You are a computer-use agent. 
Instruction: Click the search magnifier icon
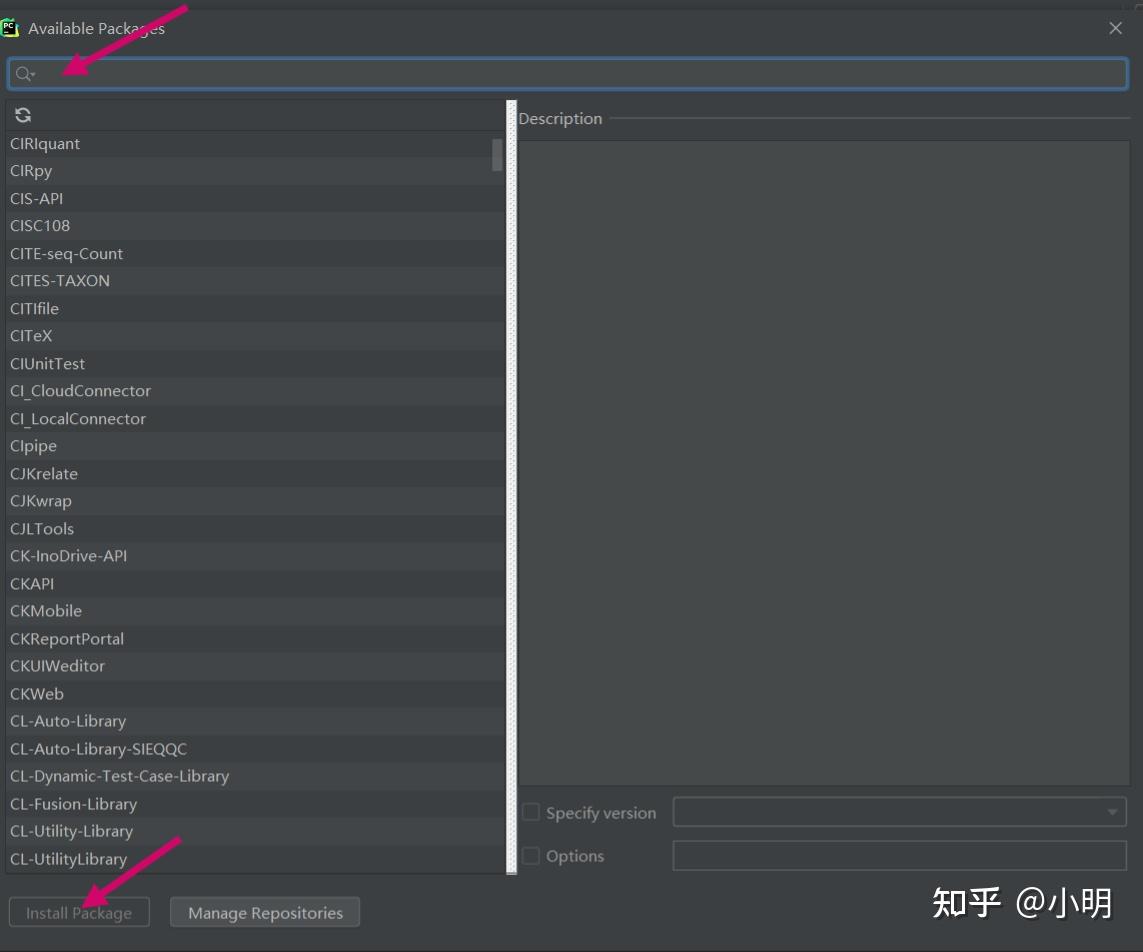(x=24, y=74)
